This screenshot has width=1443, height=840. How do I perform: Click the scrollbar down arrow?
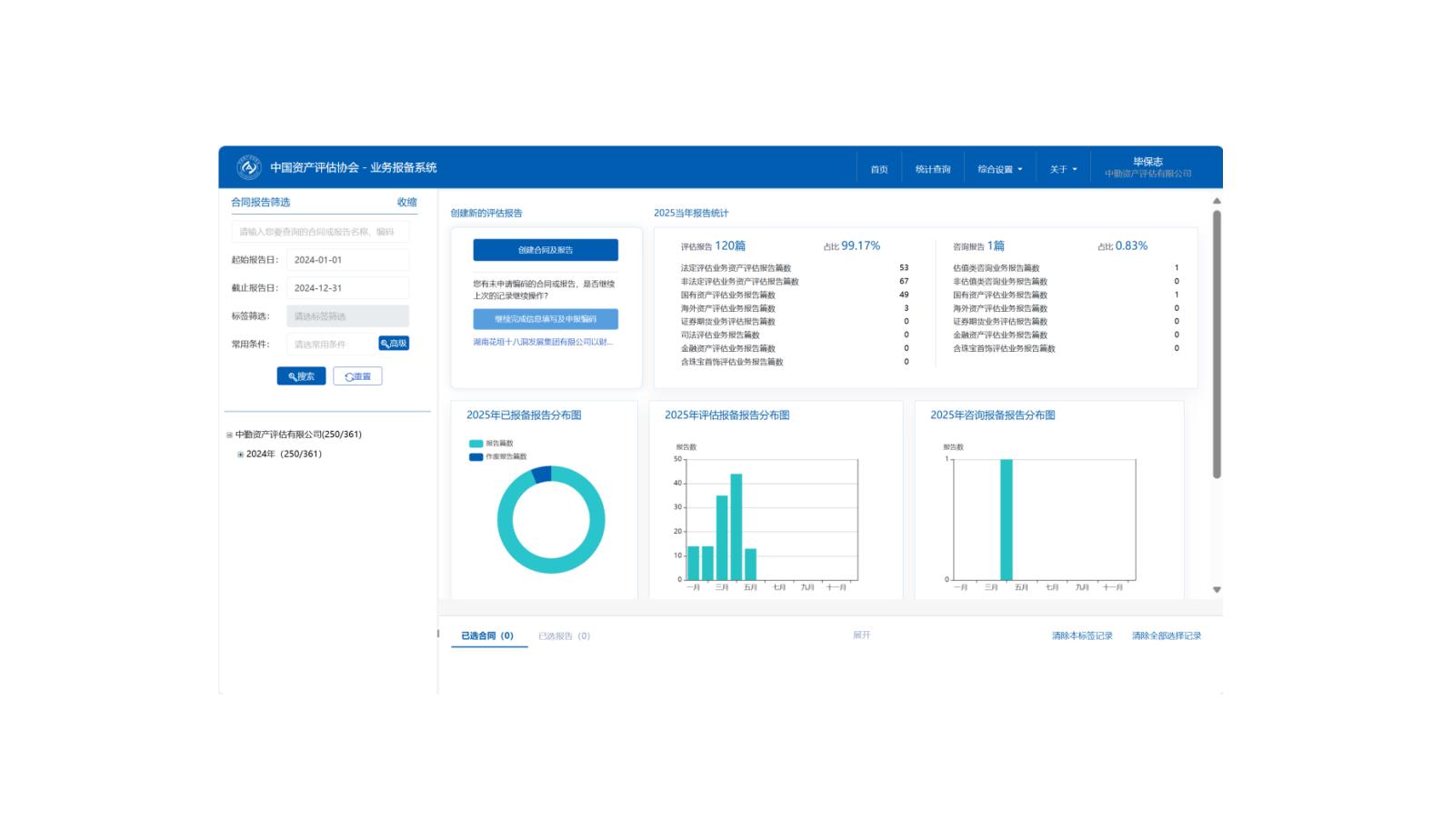coord(1217,590)
